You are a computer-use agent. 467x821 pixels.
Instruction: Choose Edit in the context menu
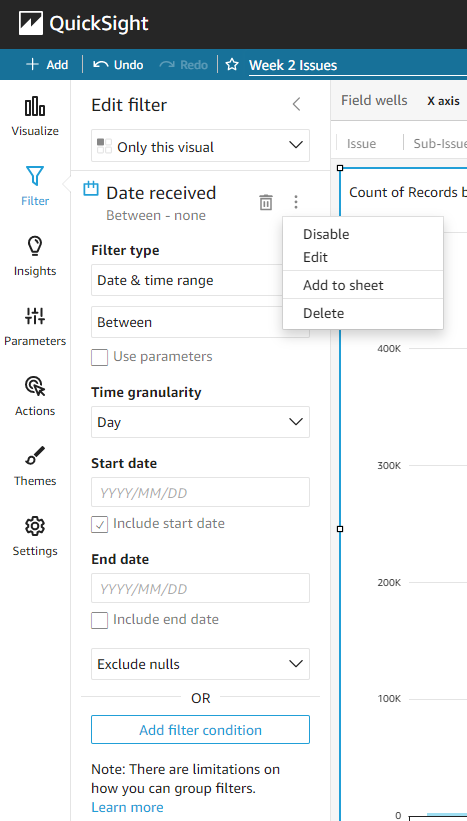(x=315, y=257)
